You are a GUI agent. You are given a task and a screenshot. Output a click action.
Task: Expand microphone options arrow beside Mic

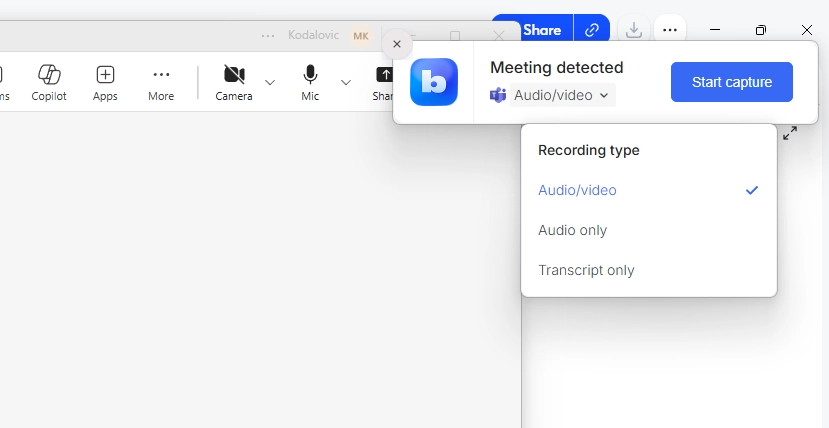point(346,82)
